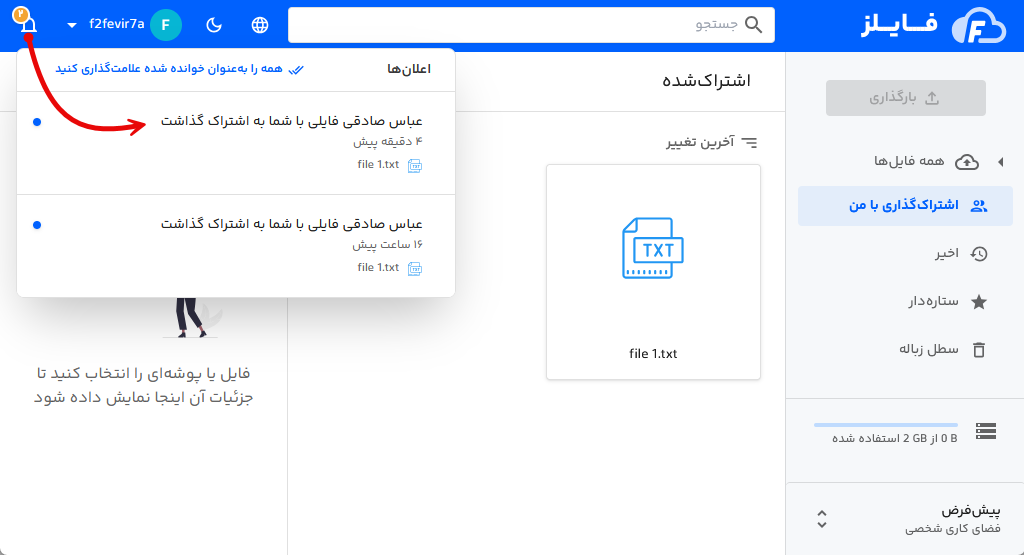
Task: Click the بارگذاری upload button
Action: [905, 98]
